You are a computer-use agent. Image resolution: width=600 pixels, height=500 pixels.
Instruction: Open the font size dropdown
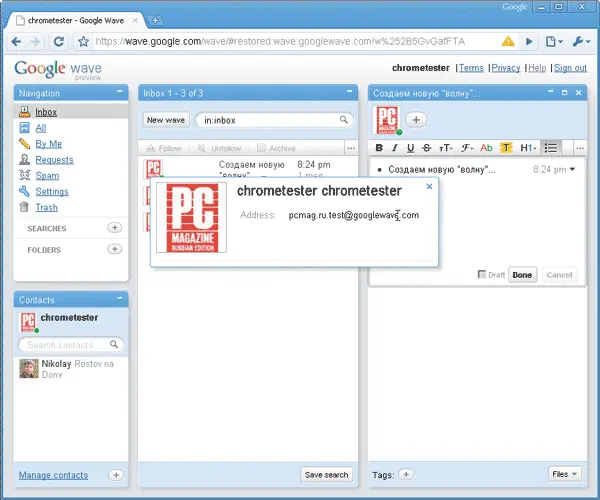(x=446, y=148)
